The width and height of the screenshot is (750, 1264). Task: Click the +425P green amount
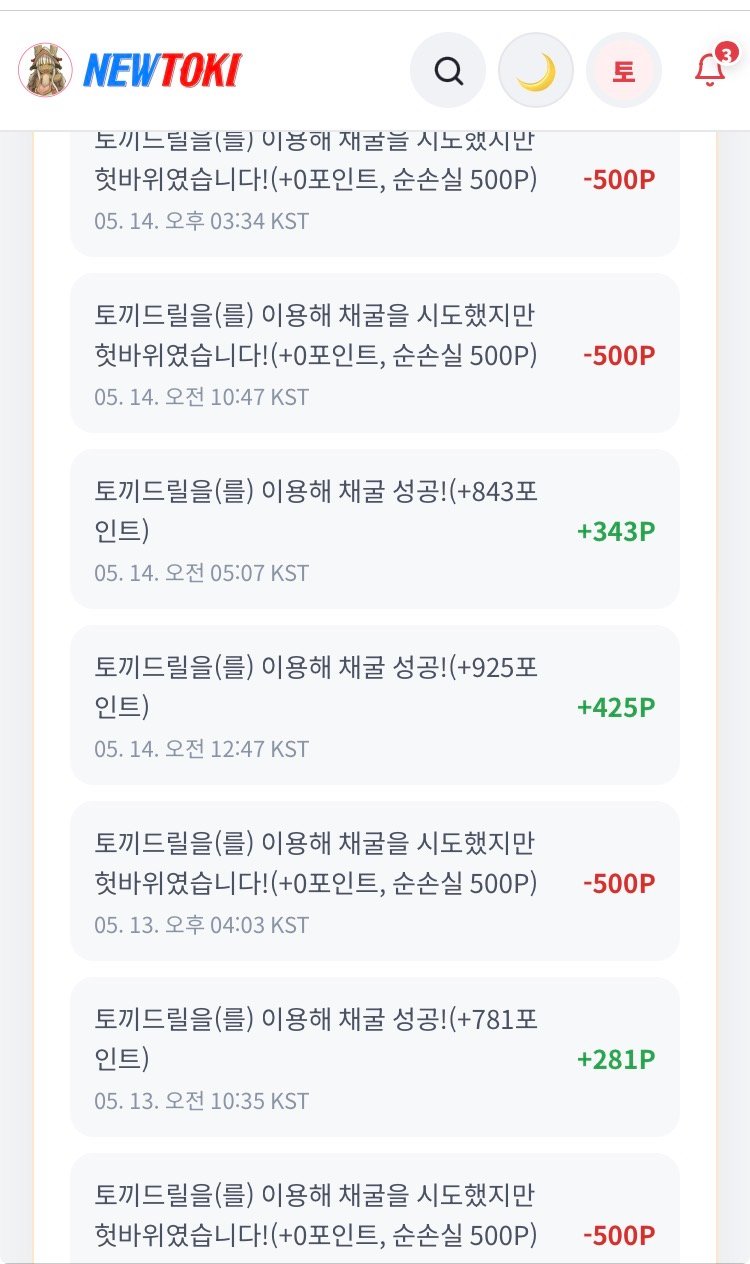click(616, 707)
